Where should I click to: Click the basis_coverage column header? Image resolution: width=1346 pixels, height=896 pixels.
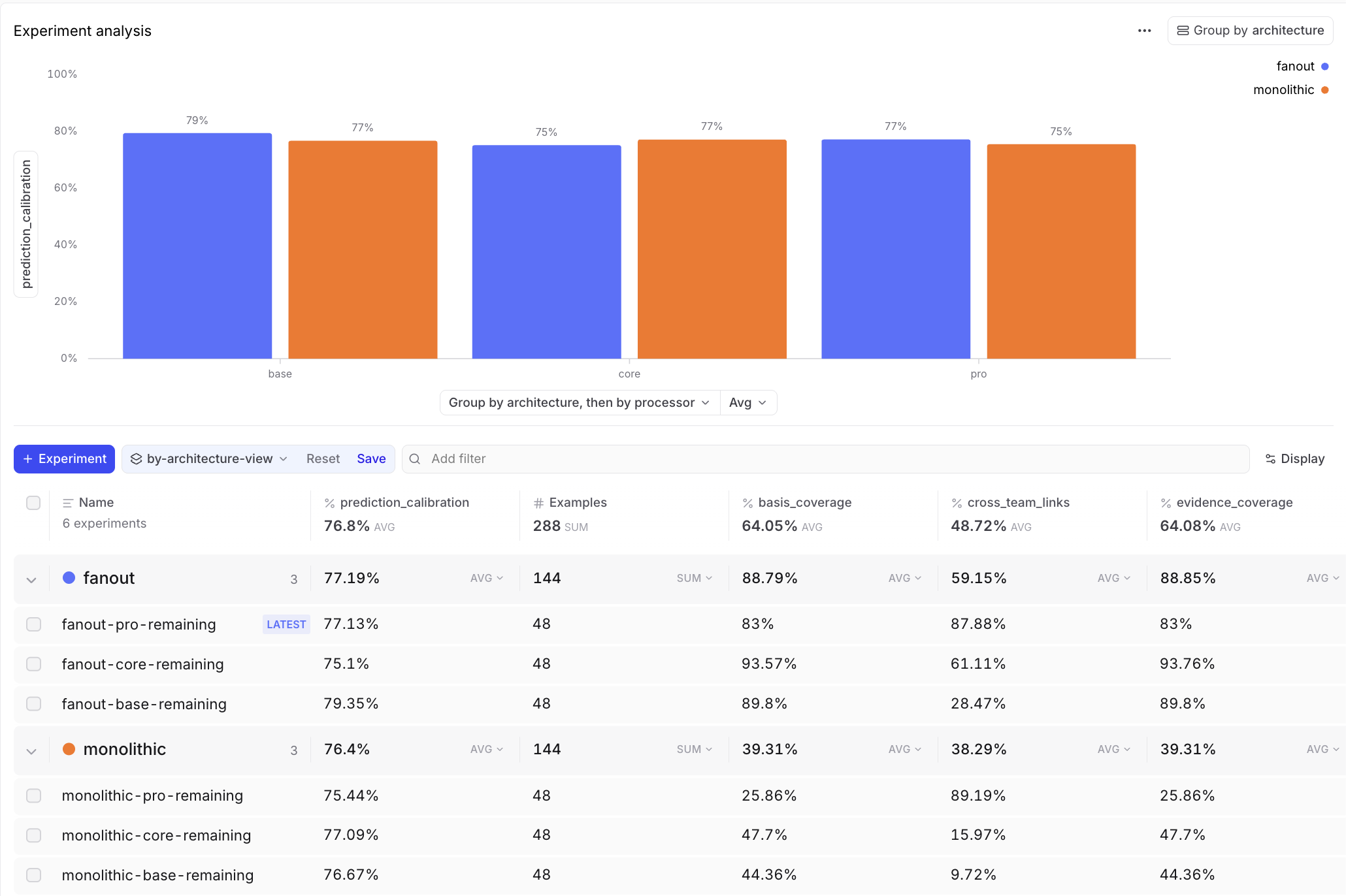click(804, 503)
